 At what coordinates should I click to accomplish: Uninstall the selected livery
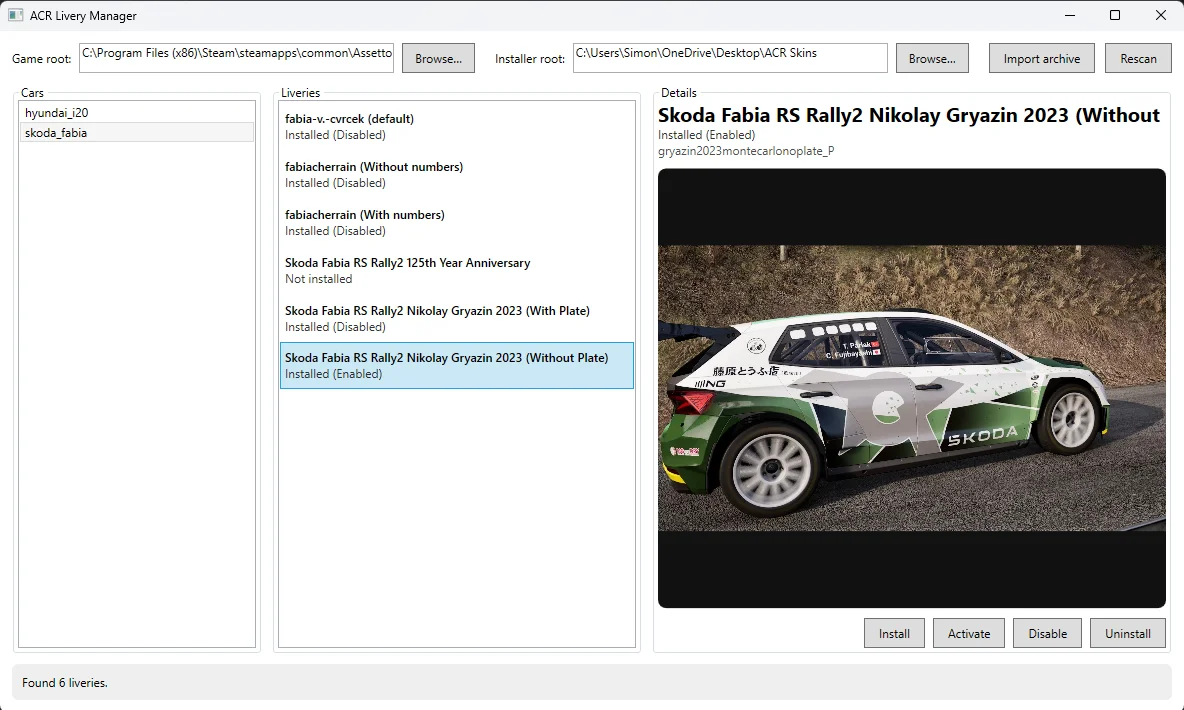[x=1127, y=633]
